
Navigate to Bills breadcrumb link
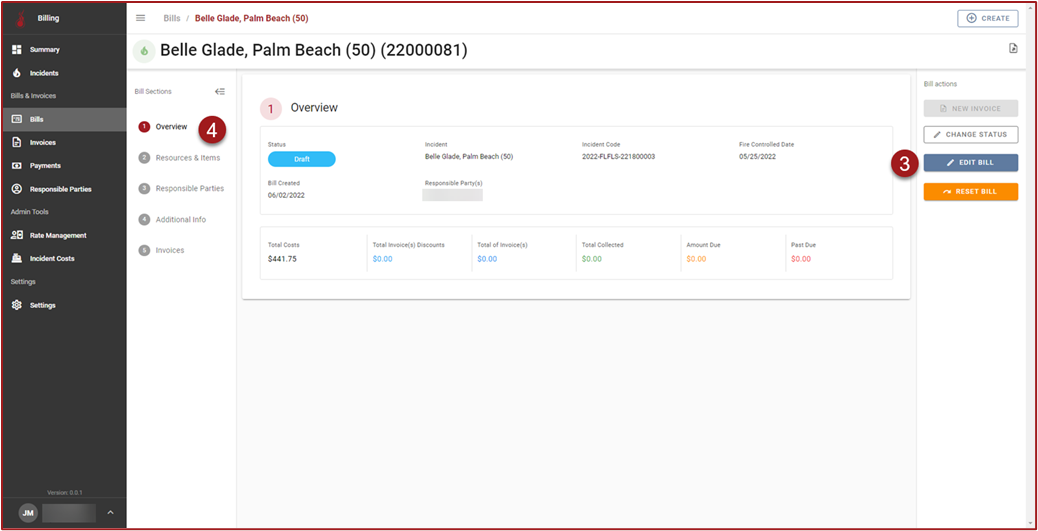click(x=172, y=18)
